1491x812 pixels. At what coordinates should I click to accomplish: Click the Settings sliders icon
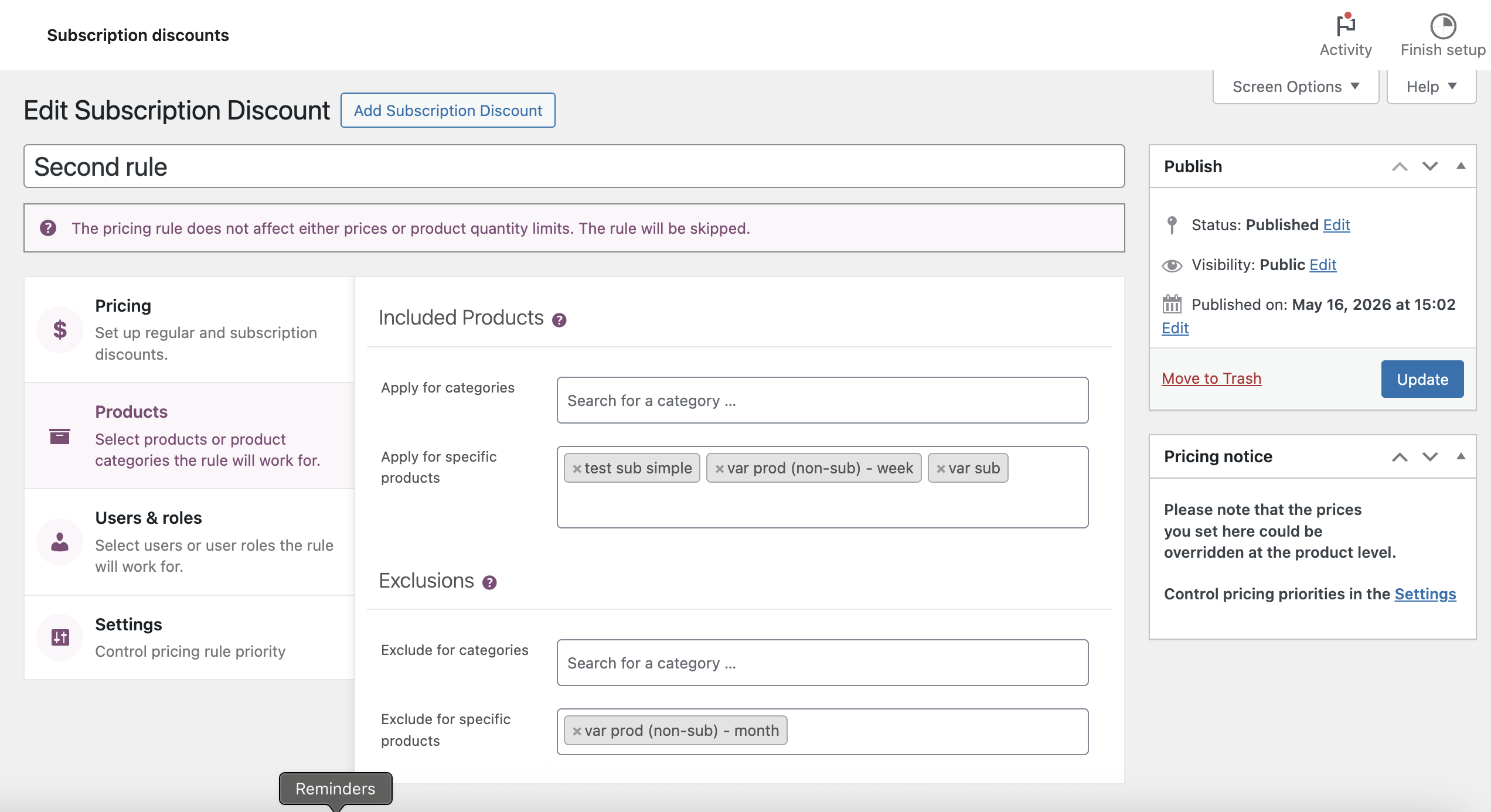60,637
